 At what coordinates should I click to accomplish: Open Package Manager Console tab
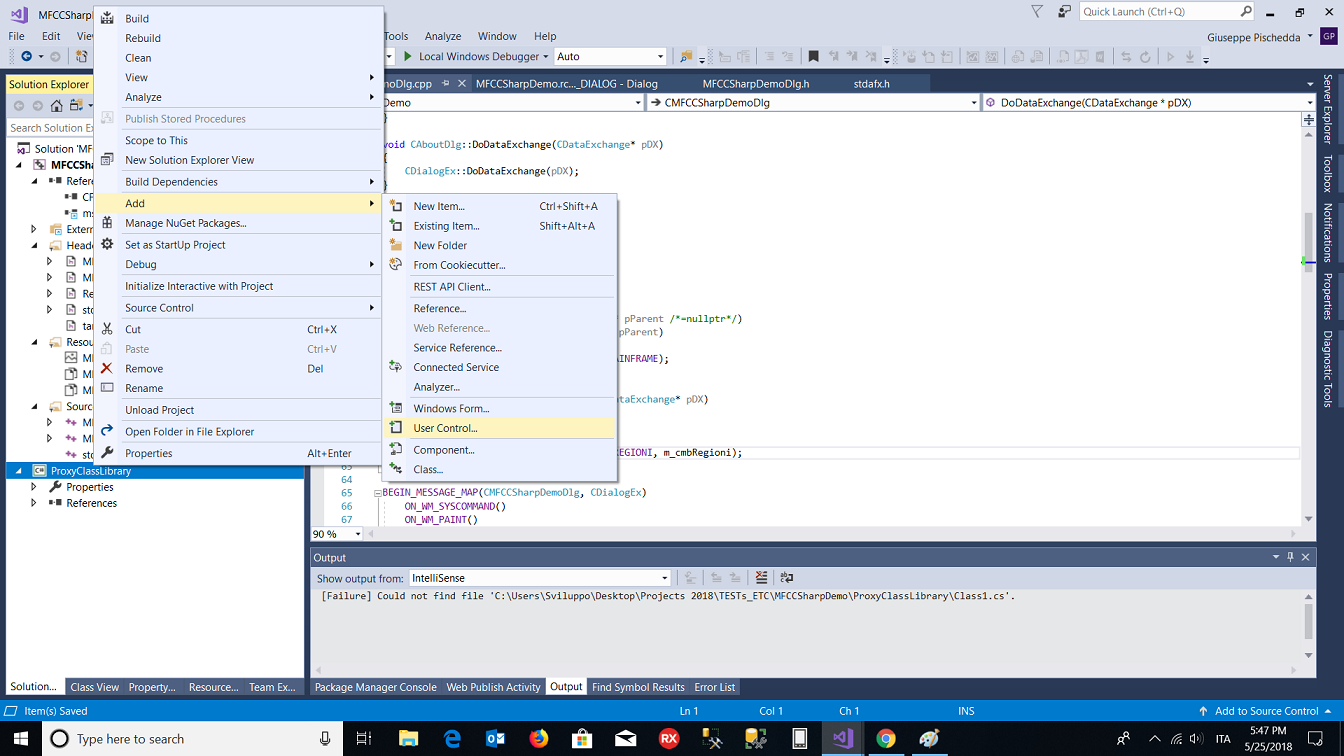376,687
